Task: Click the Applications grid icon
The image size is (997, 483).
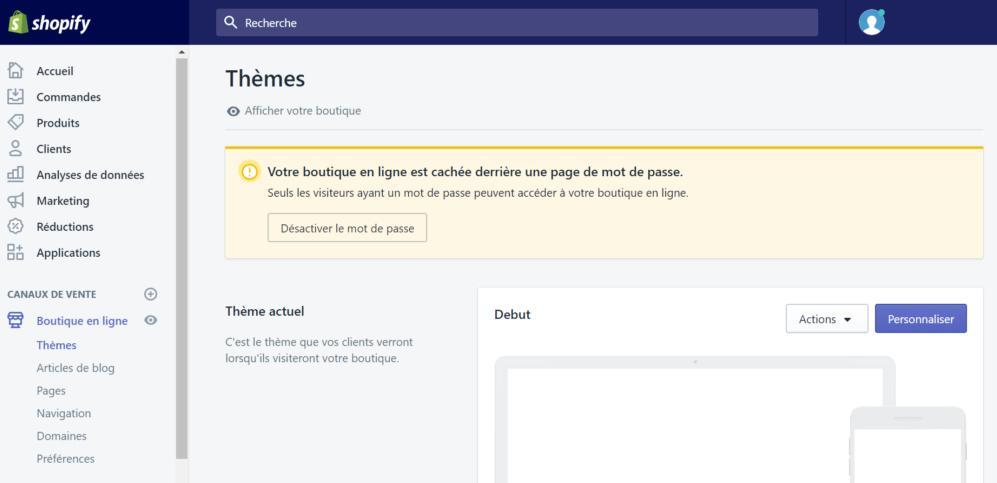Action: pyautogui.click(x=15, y=253)
